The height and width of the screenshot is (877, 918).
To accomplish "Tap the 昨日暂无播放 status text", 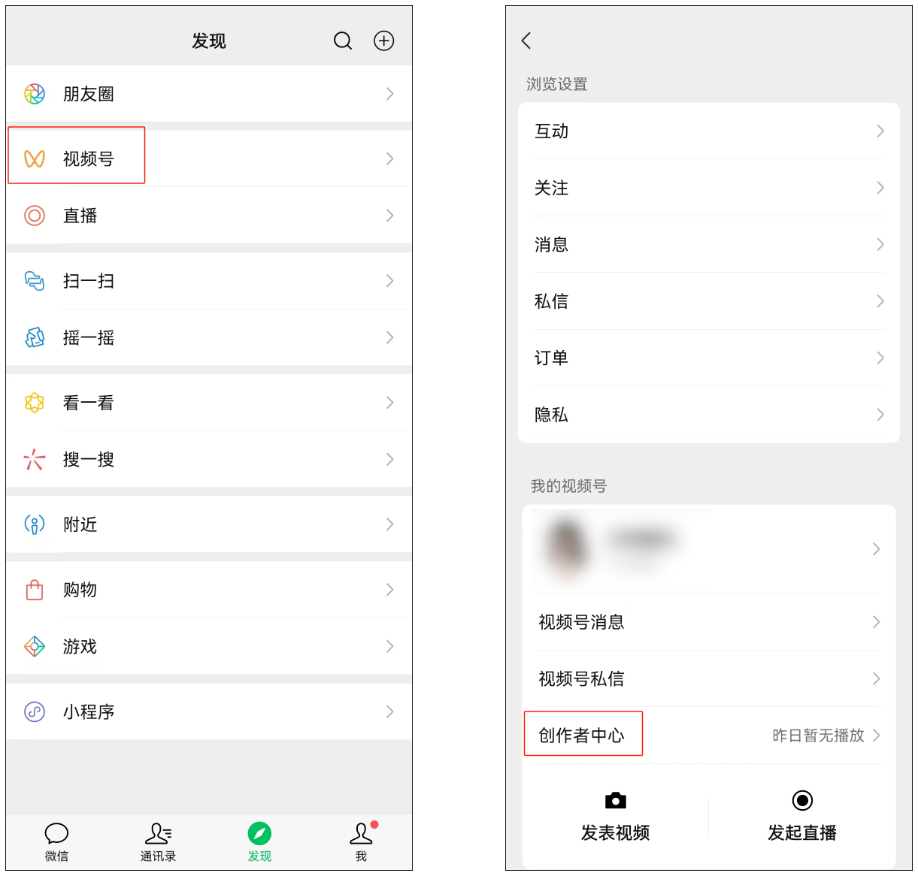I will [x=818, y=735].
